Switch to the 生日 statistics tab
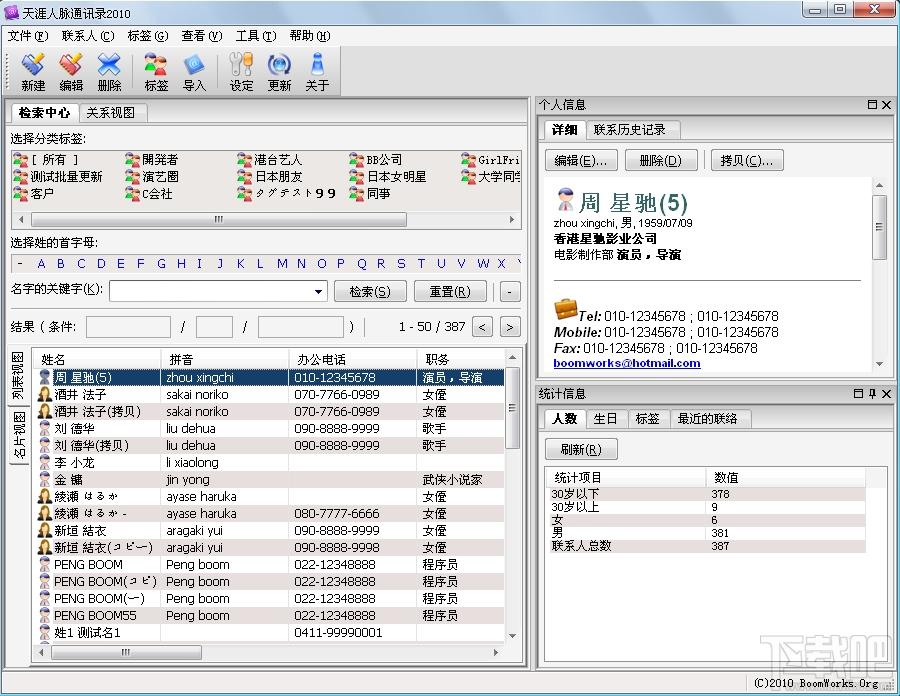 [x=606, y=419]
